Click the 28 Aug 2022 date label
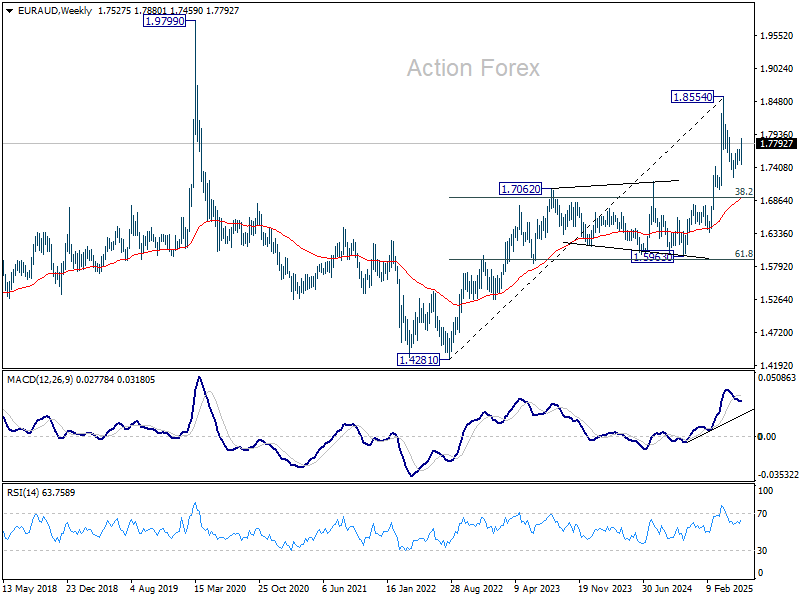 point(476,588)
